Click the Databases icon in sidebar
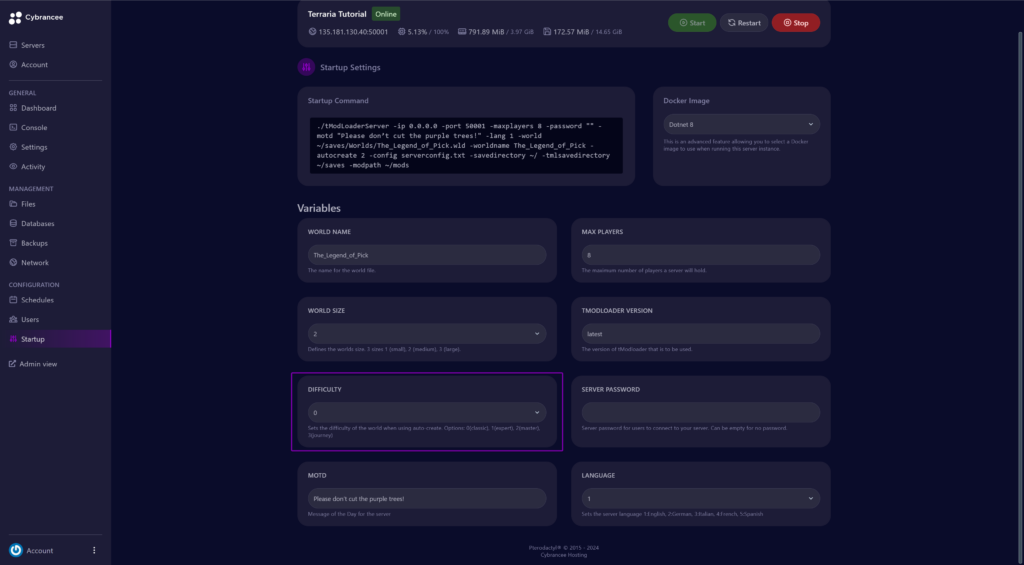Screen dimensions: 1024x565 13,223
